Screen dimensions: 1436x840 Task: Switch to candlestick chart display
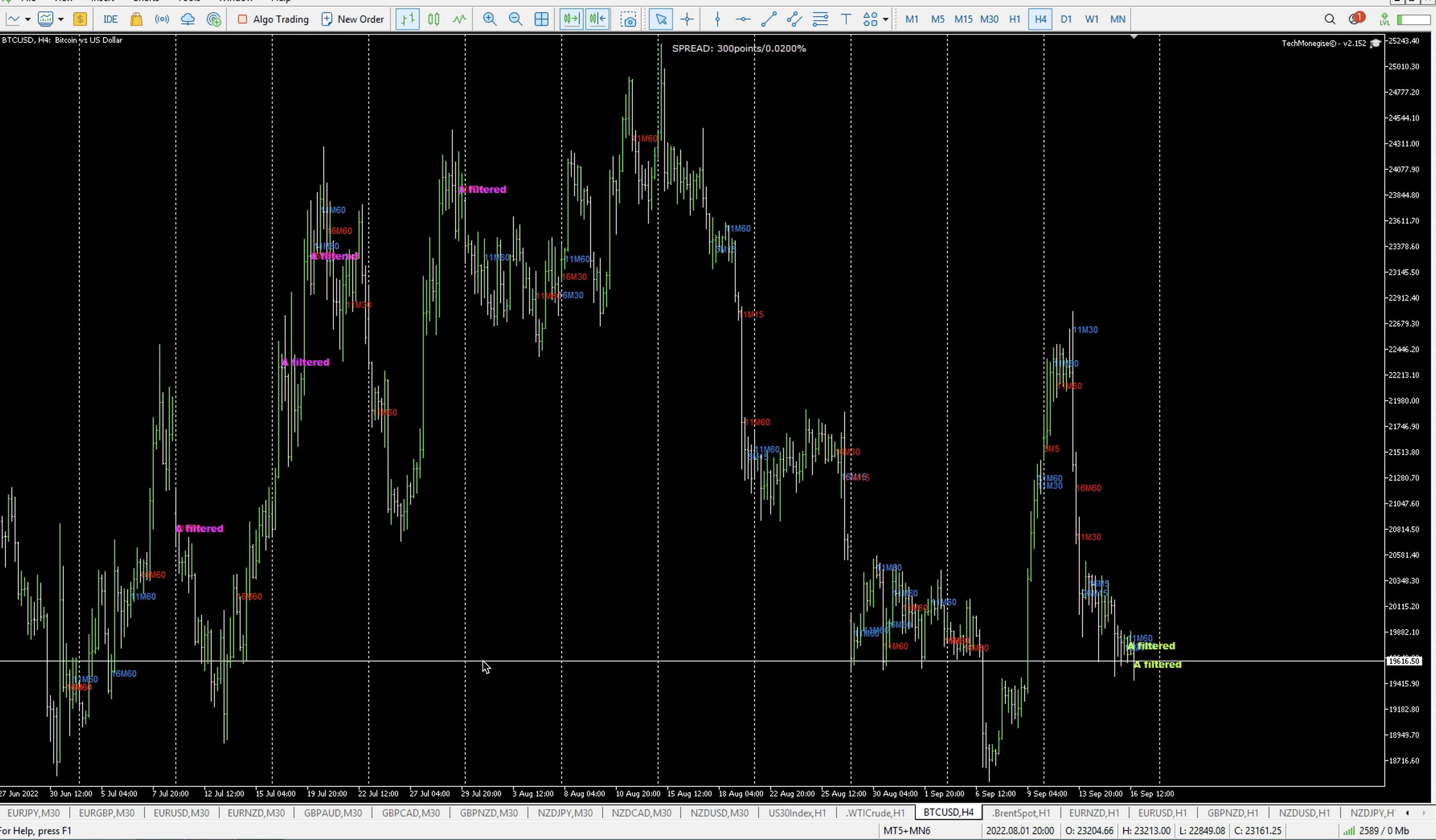click(x=434, y=19)
